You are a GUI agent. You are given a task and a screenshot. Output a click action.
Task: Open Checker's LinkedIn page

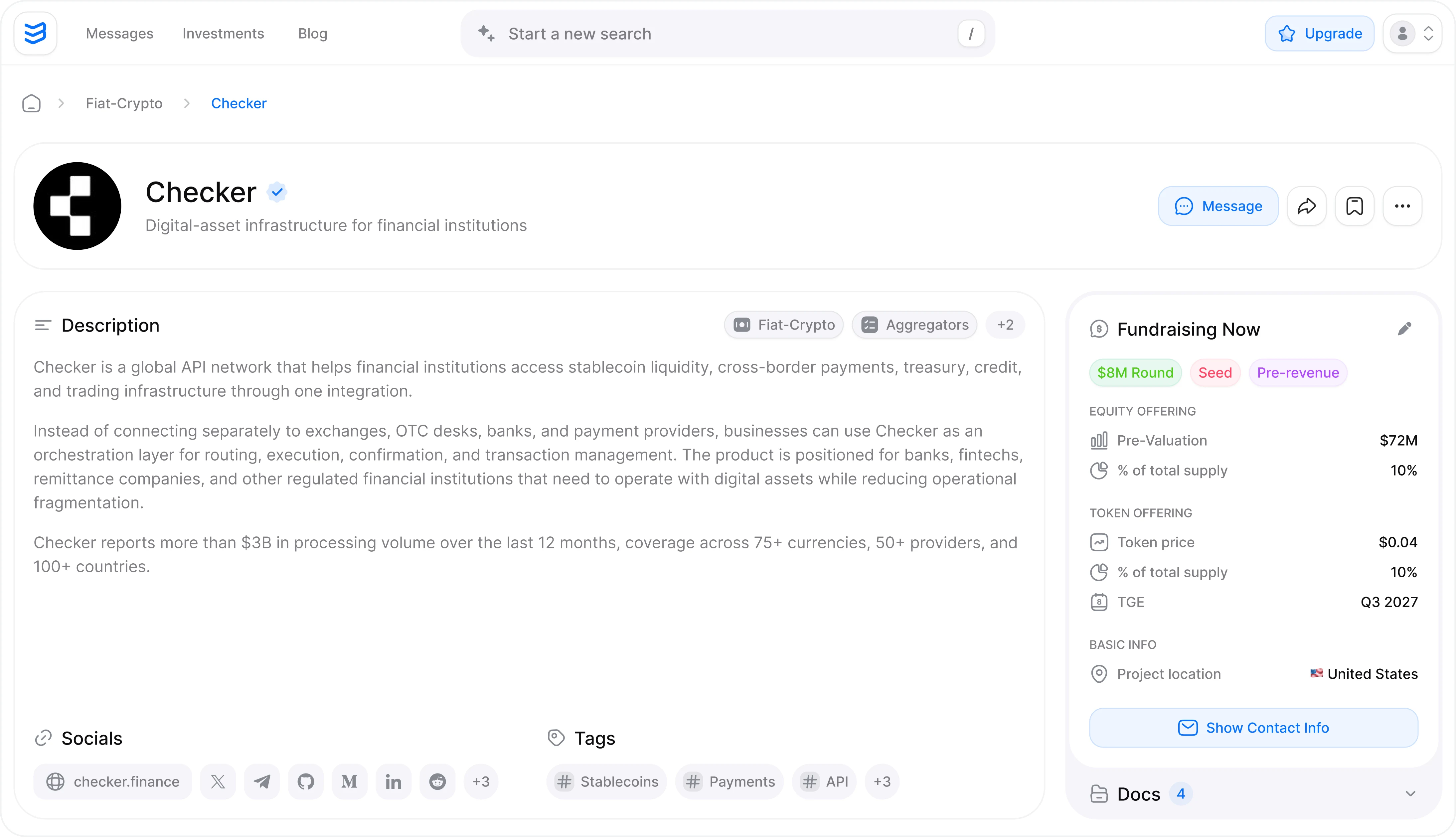[x=393, y=782]
